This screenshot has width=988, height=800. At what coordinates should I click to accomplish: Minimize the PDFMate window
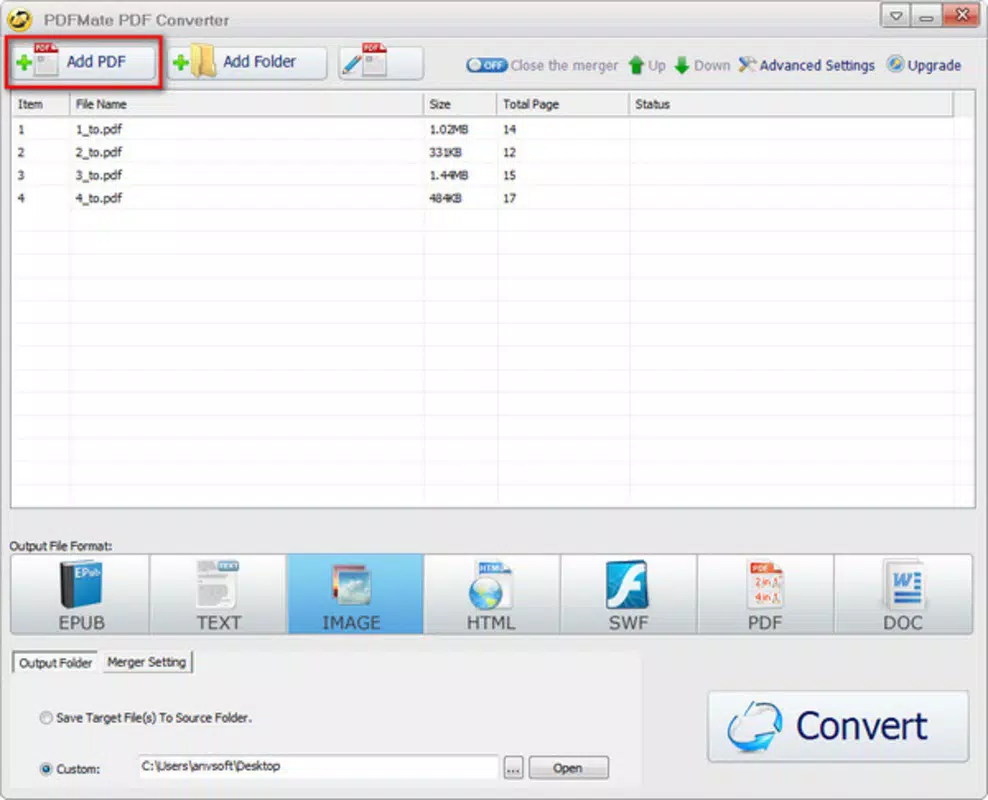tap(926, 16)
